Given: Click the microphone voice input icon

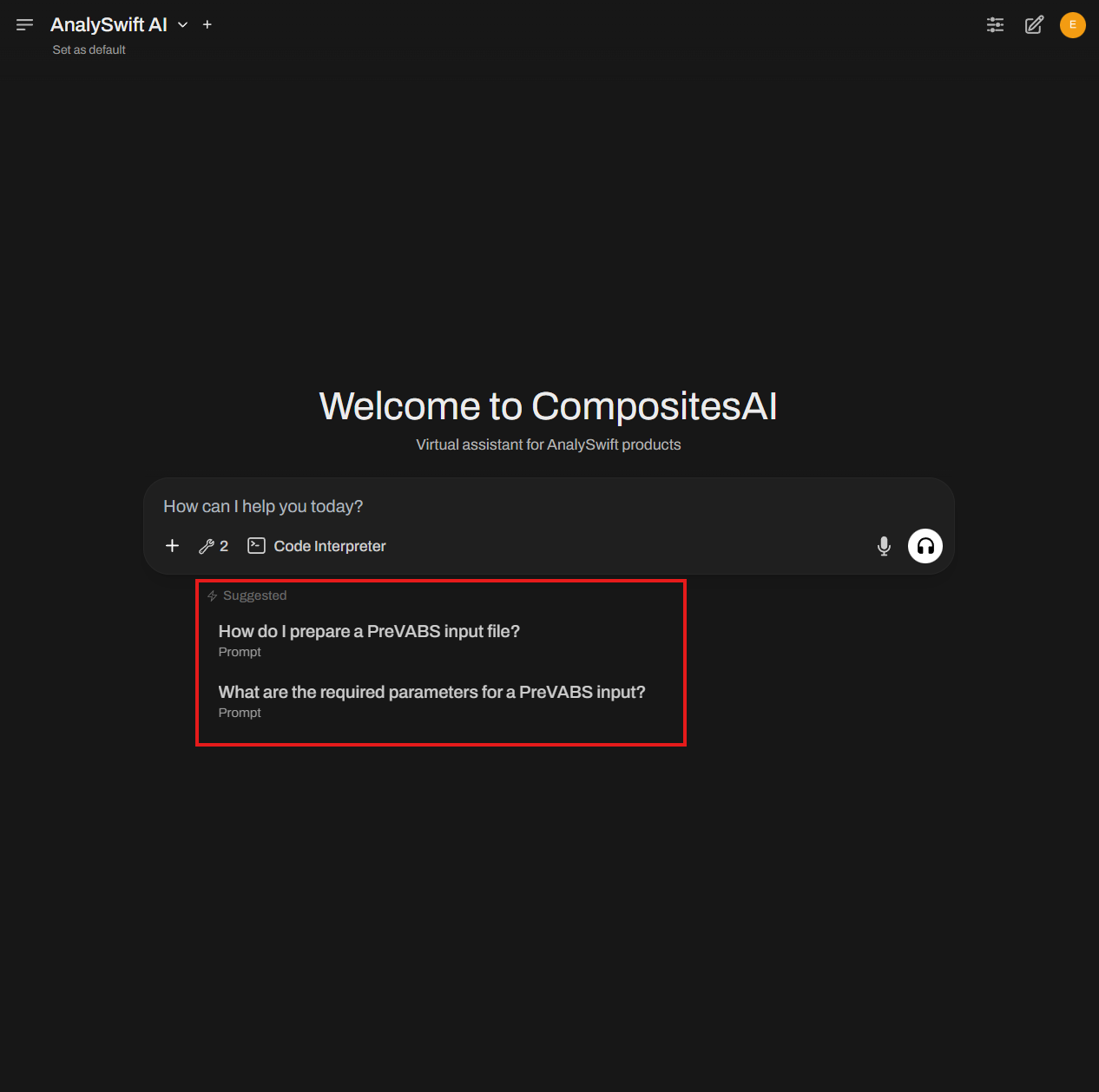Looking at the screenshot, I should coord(884,546).
